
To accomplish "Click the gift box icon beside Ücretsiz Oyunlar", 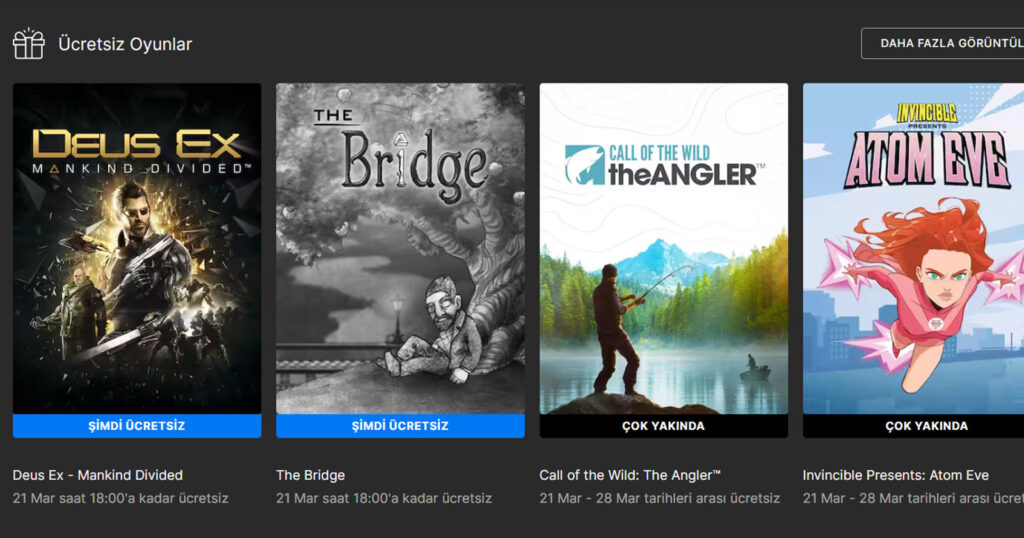I will (x=29, y=44).
